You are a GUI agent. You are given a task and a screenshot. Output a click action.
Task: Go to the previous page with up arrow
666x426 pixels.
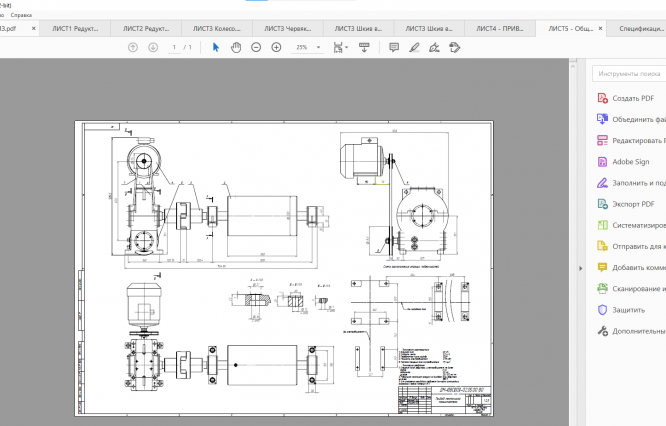click(x=133, y=47)
